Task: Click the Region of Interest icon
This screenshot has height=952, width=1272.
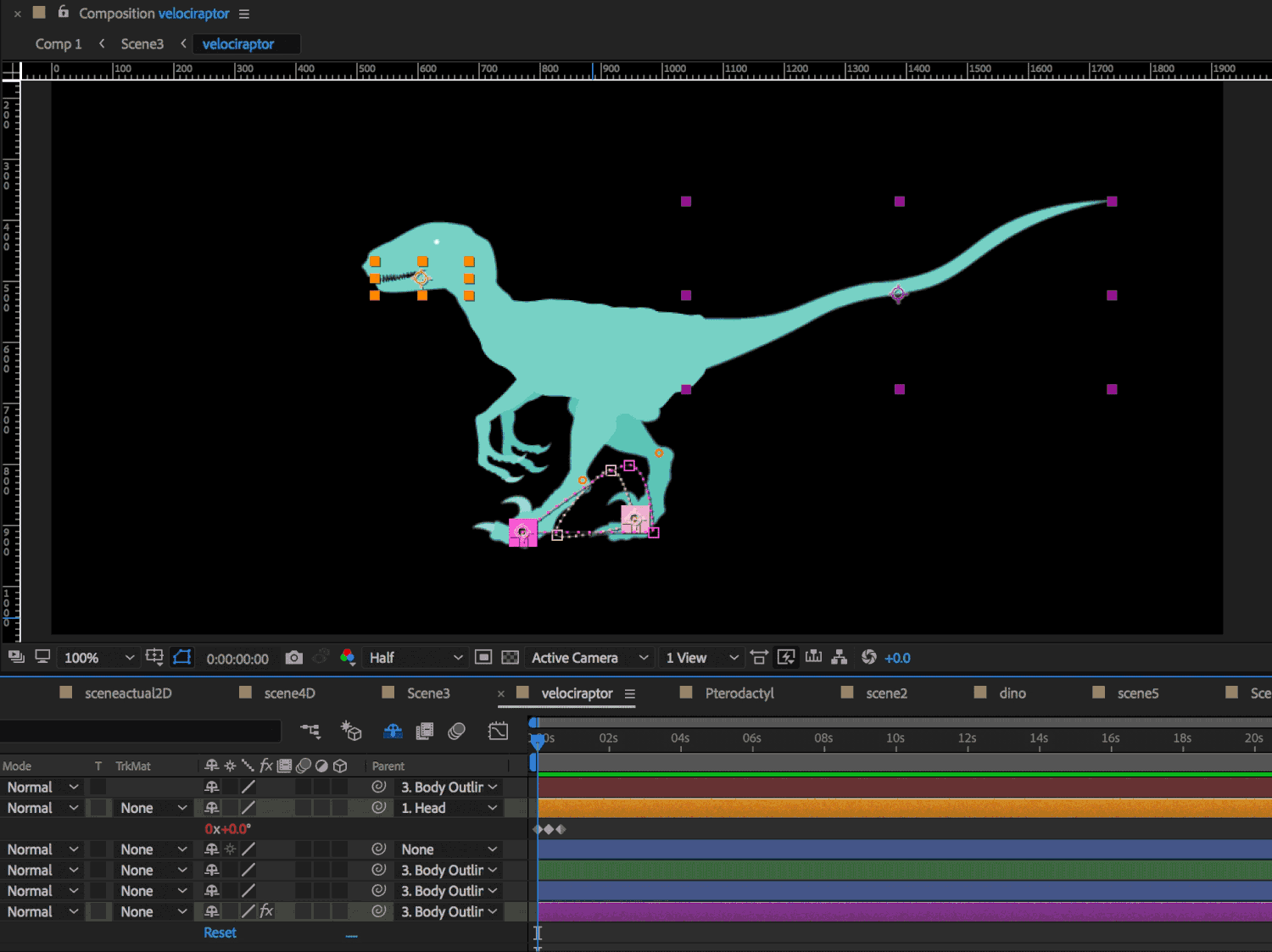Action: pos(483,658)
